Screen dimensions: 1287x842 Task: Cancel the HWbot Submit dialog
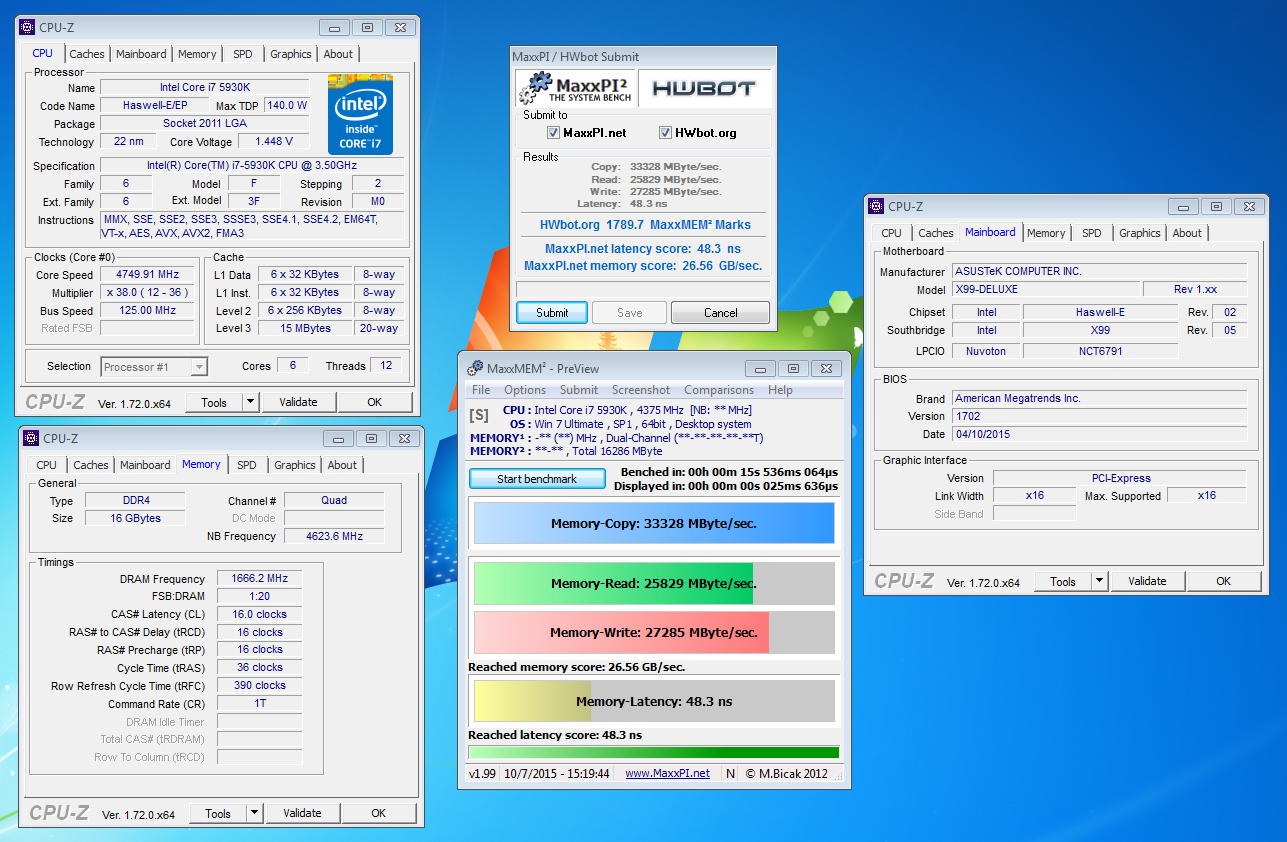[x=720, y=313]
